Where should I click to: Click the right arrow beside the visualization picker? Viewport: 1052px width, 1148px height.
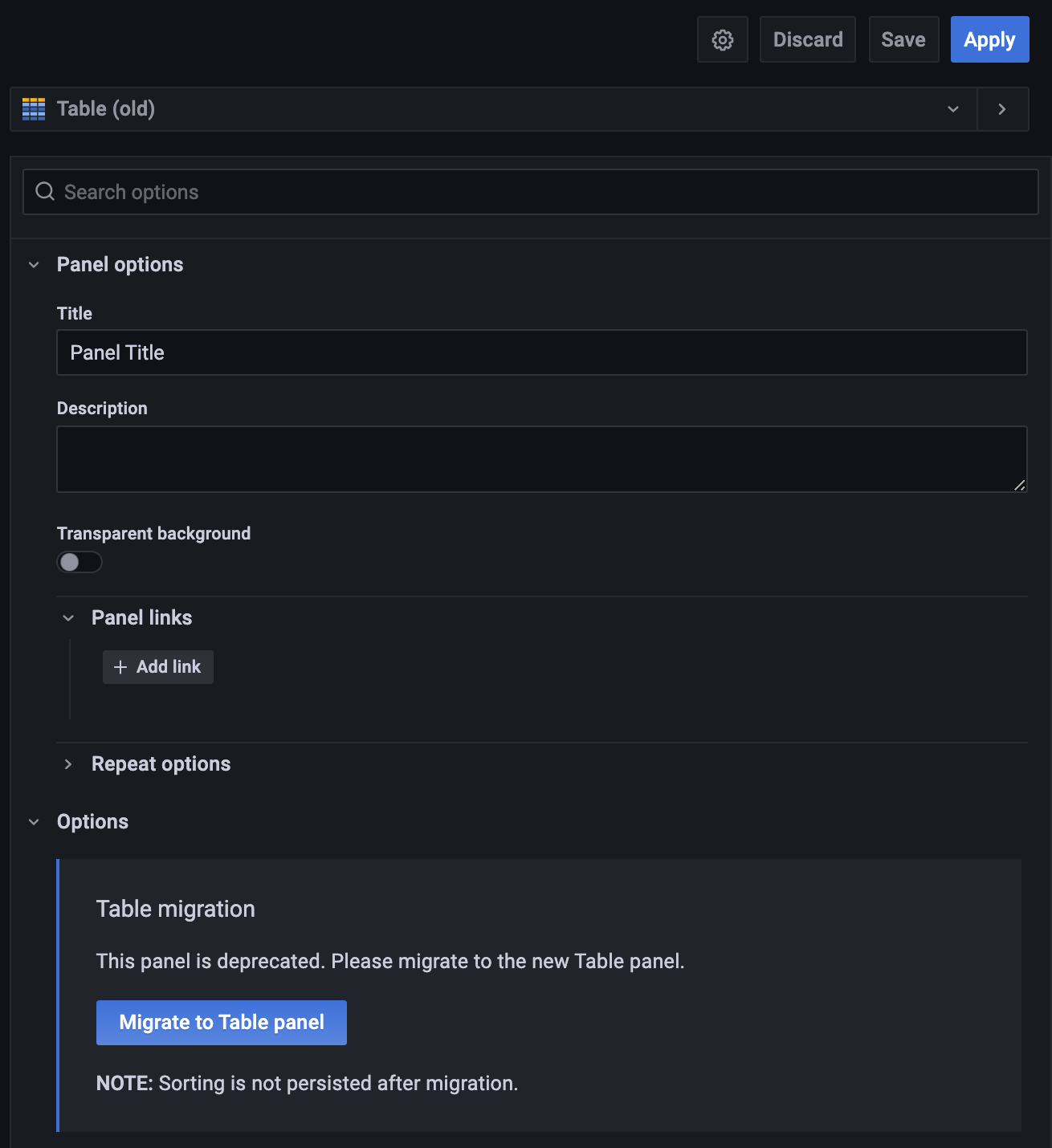1002,108
